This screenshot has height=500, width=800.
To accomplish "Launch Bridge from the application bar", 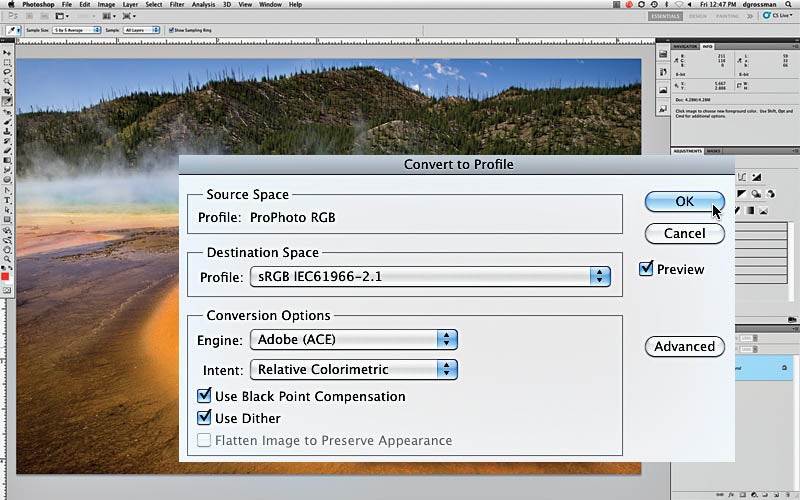I will click(x=30, y=16).
